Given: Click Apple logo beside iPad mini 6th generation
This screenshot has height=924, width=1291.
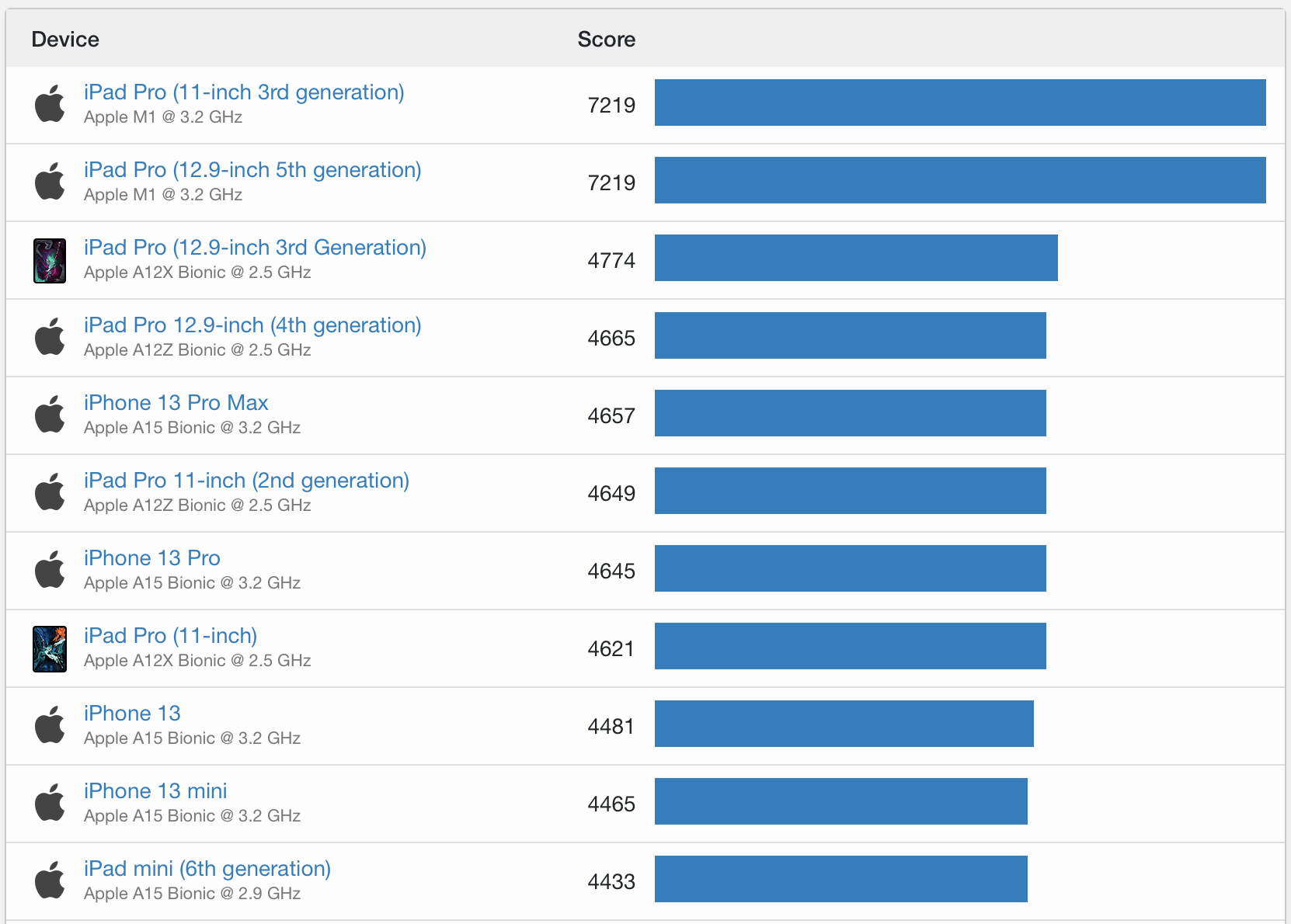Looking at the screenshot, I should [x=50, y=881].
